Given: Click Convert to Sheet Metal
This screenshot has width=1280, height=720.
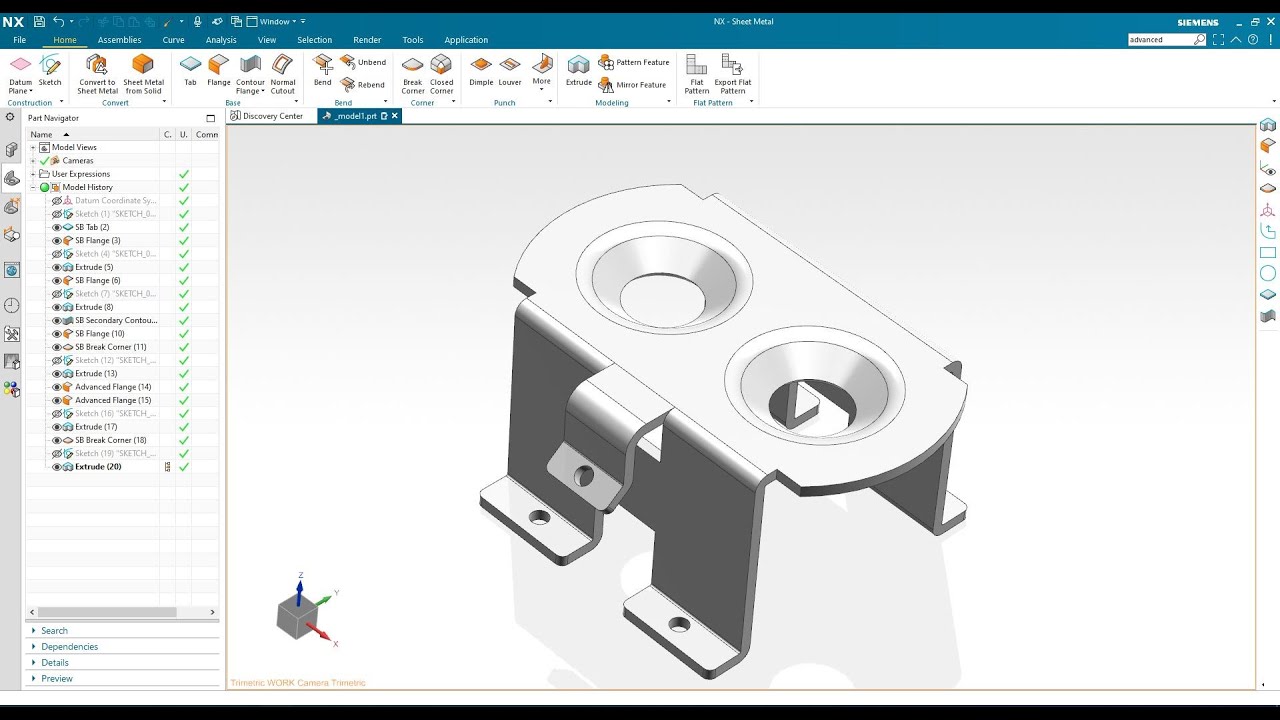Looking at the screenshot, I should 97,75.
